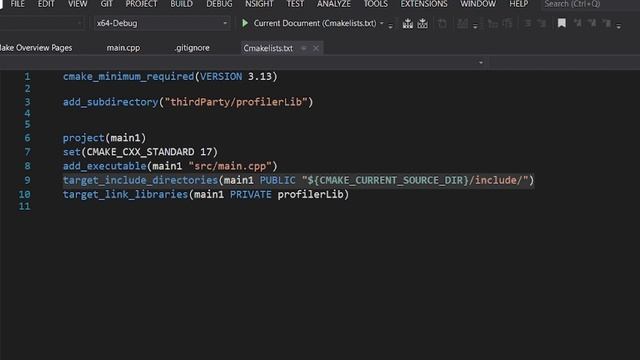Click the Previous Bookmark toolbar icon
Viewport: 640px width, 360px height.
578,23
